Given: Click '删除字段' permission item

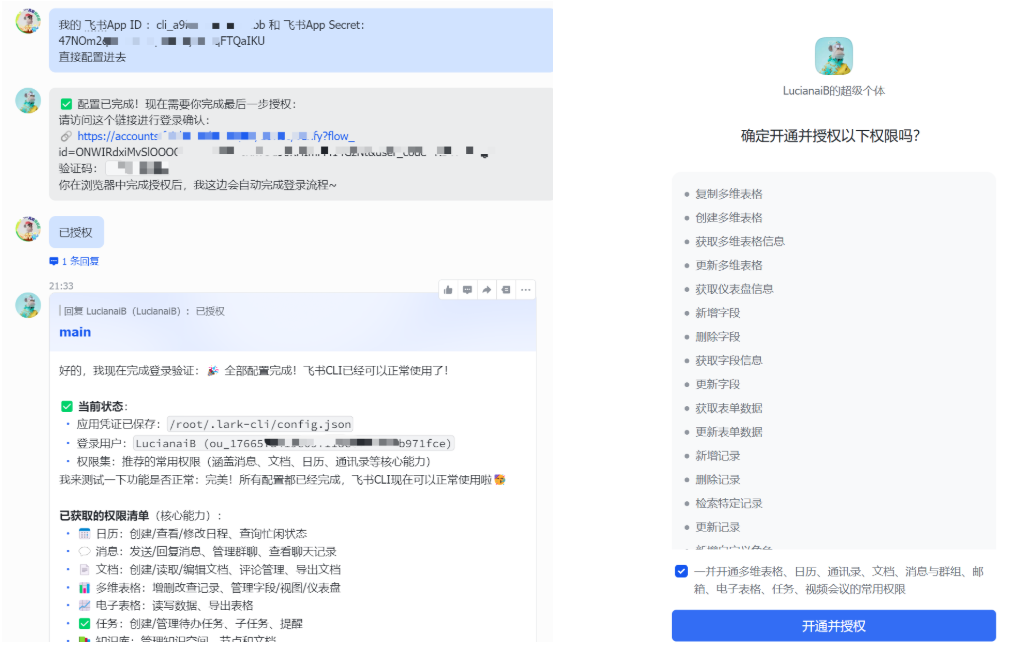Looking at the screenshot, I should [717, 337].
